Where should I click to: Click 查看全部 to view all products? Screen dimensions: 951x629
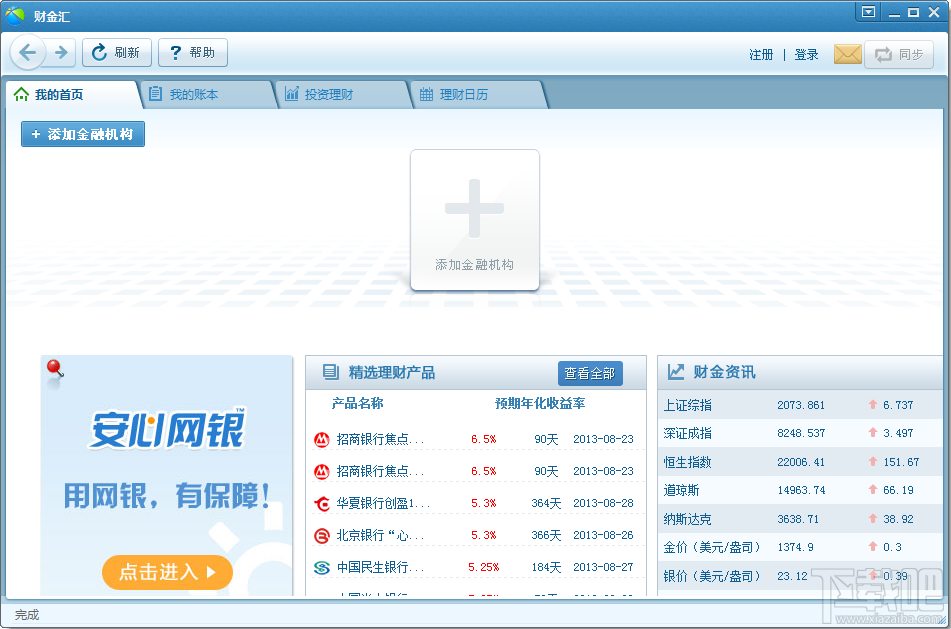590,373
